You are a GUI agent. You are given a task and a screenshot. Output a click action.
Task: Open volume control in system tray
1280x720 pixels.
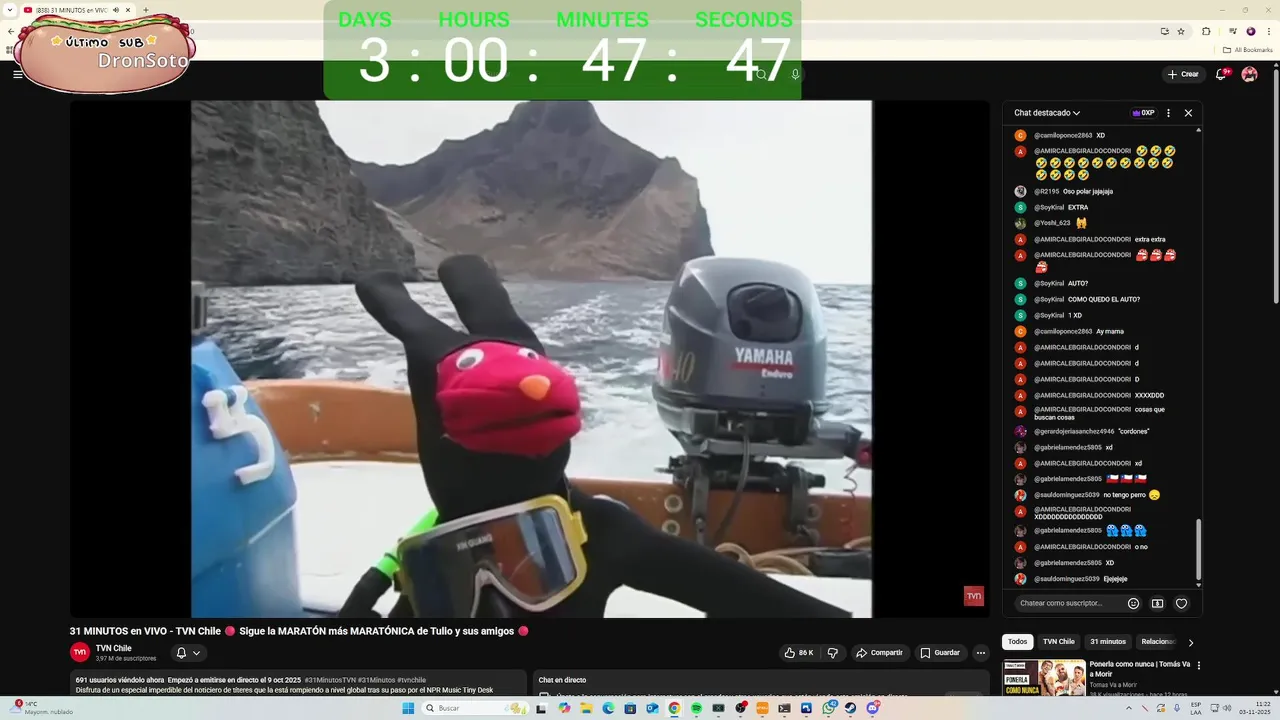1228,708
